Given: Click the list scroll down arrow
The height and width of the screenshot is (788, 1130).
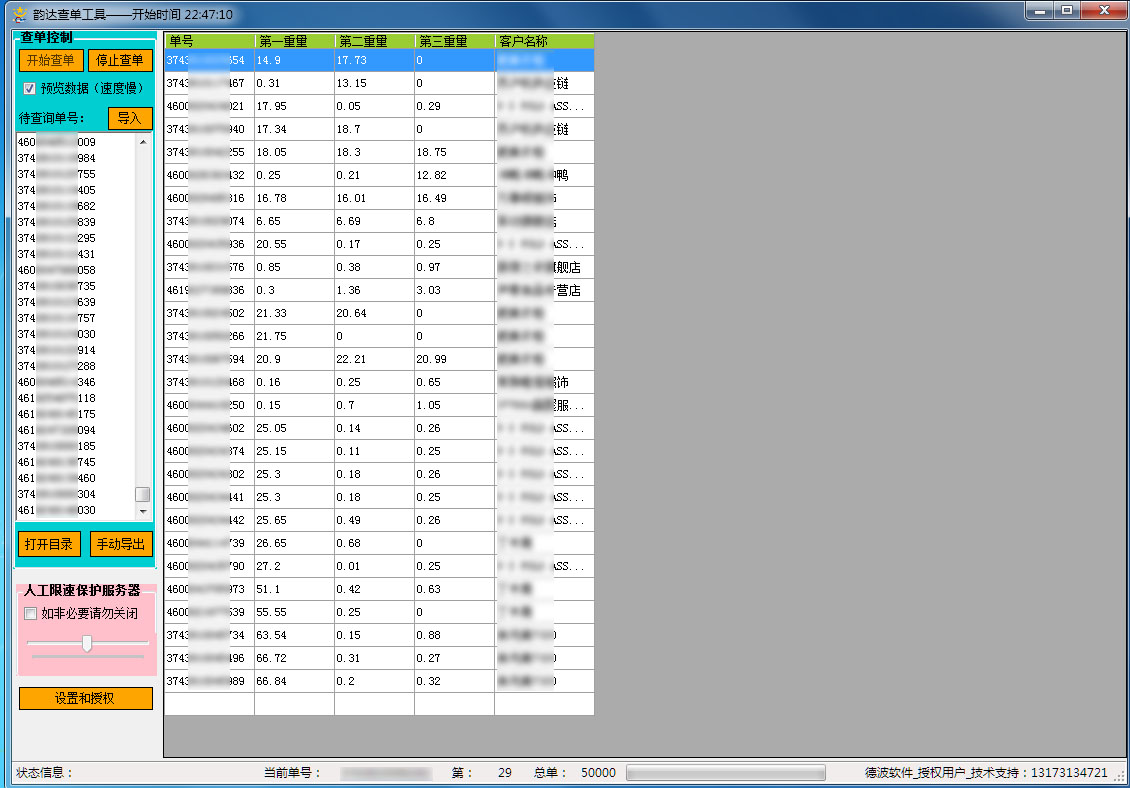Looking at the screenshot, I should click(143, 511).
